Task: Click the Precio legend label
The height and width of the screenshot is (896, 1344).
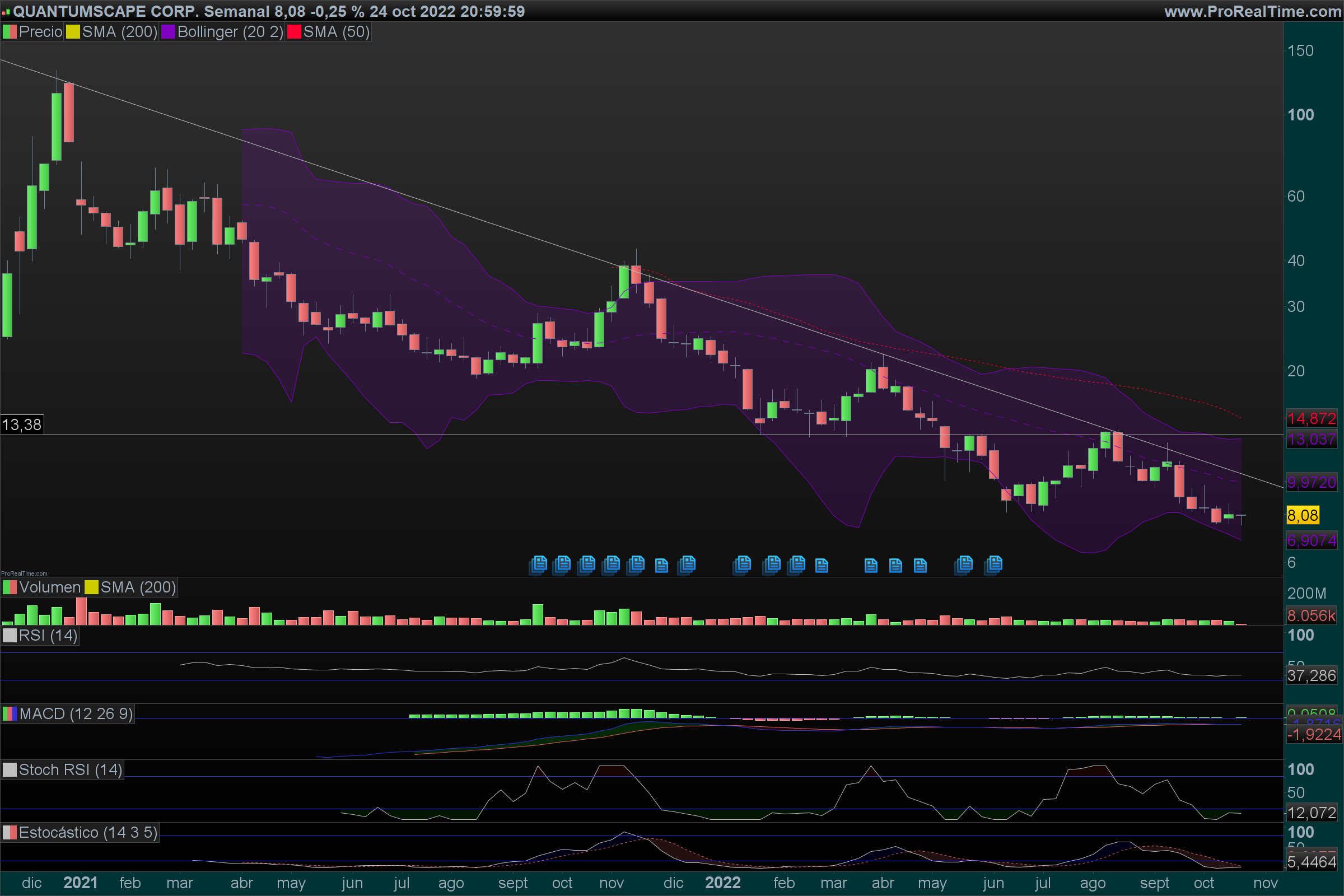Action: (x=40, y=32)
